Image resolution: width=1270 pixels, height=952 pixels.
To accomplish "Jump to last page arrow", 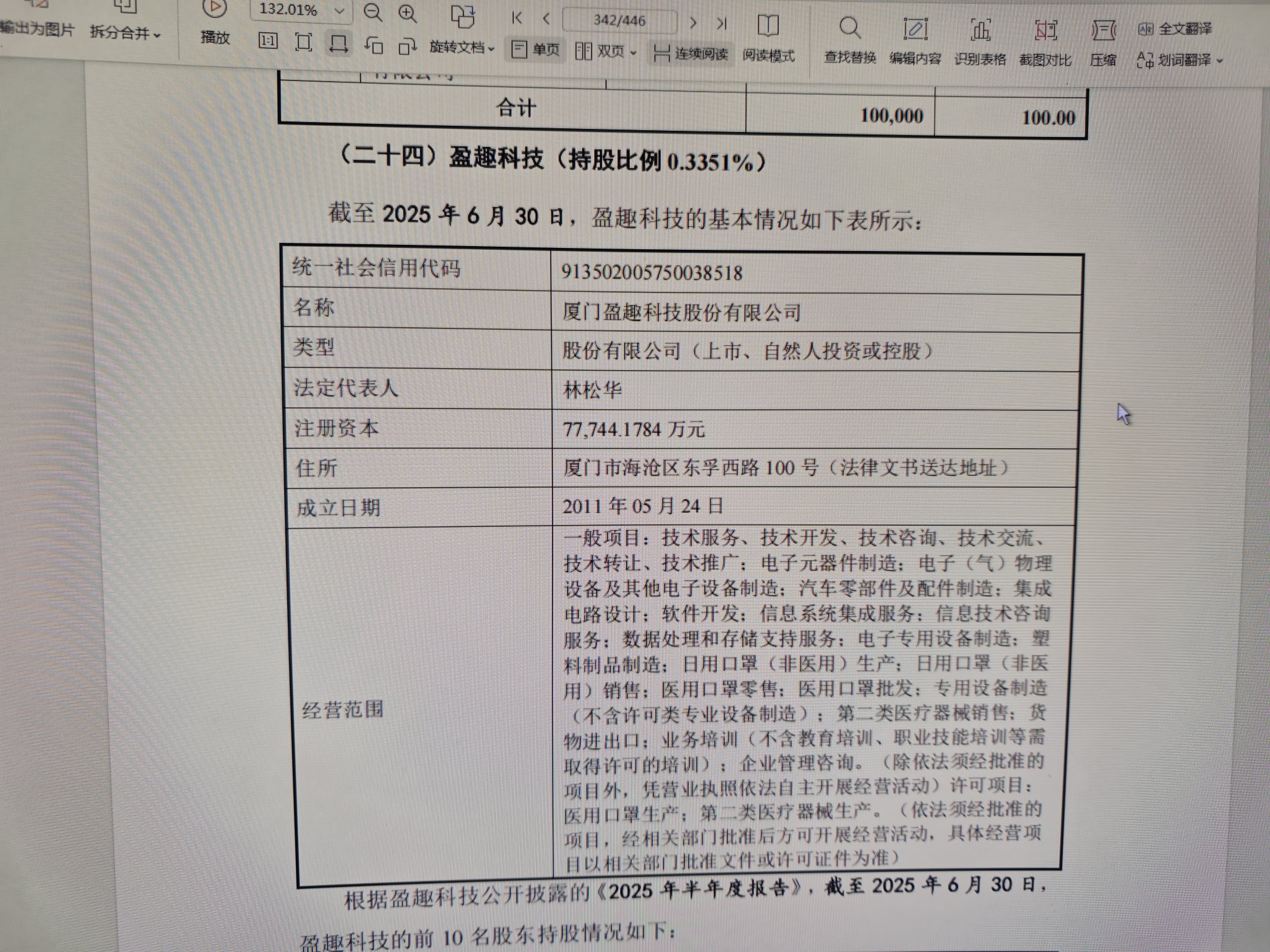I will 721,24.
